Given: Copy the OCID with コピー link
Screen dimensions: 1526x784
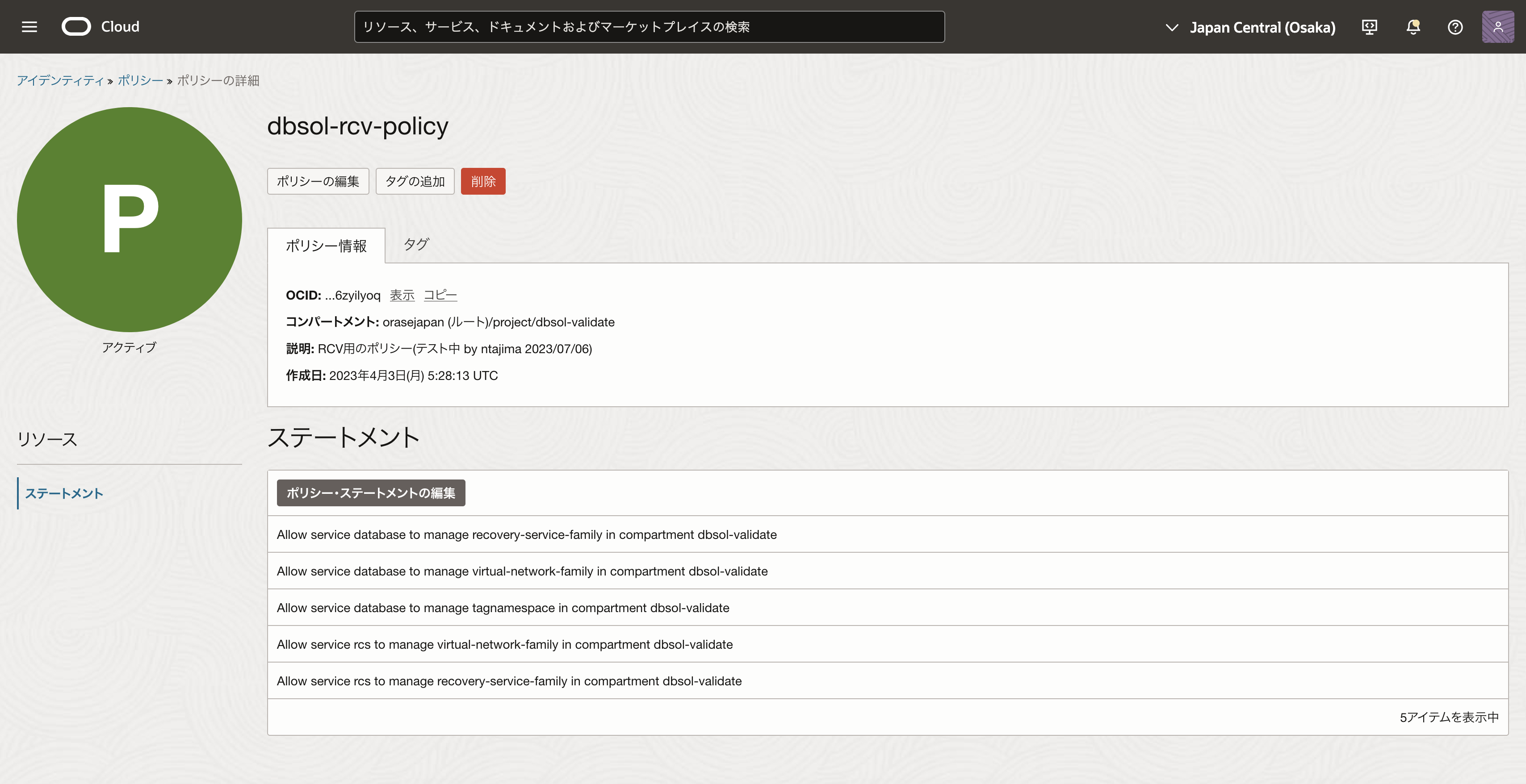Looking at the screenshot, I should tap(440, 295).
